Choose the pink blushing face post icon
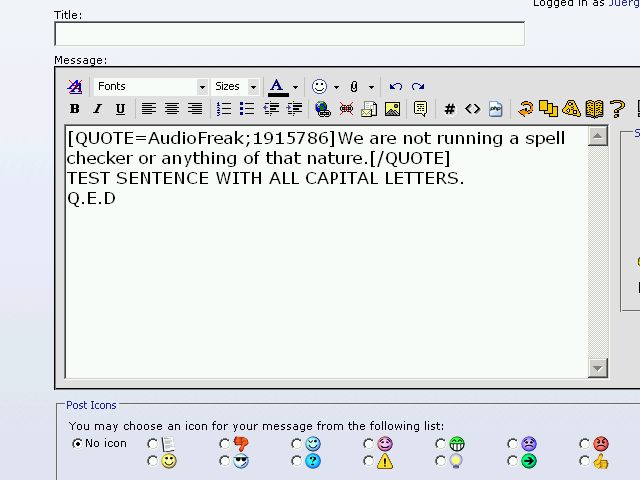 (x=368, y=444)
